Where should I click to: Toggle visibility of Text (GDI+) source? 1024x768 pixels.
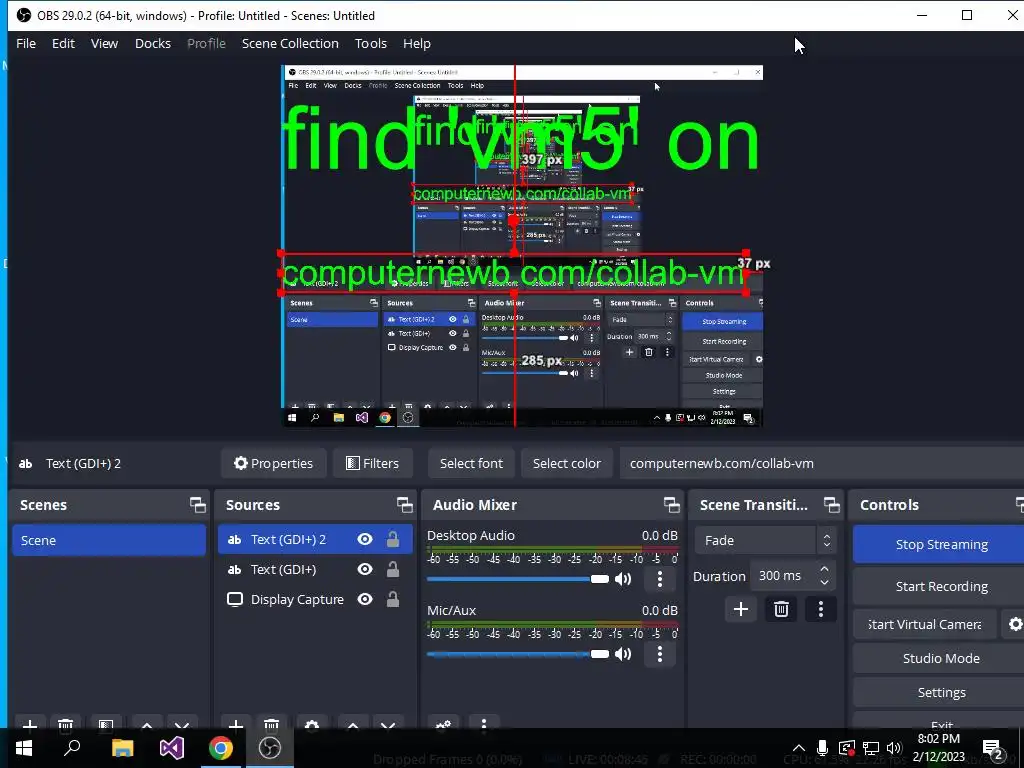tap(365, 569)
